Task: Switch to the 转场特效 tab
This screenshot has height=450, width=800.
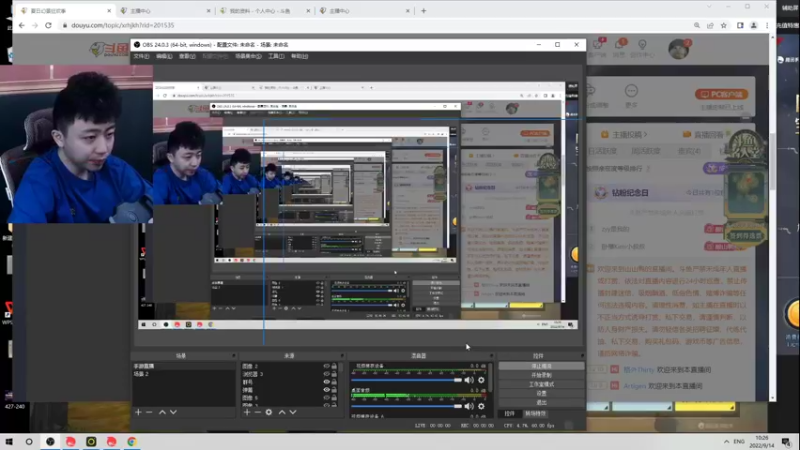Action: coord(536,414)
